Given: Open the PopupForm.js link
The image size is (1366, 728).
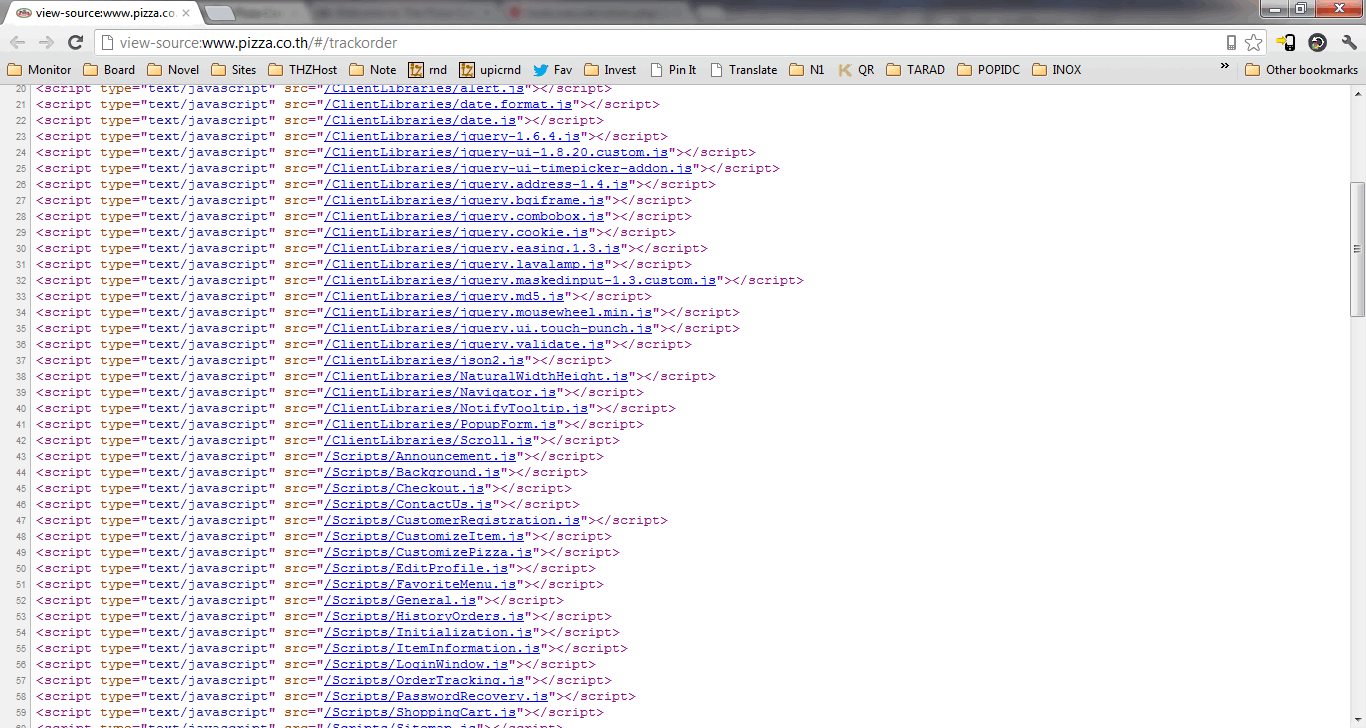Looking at the screenshot, I should click(441, 424).
